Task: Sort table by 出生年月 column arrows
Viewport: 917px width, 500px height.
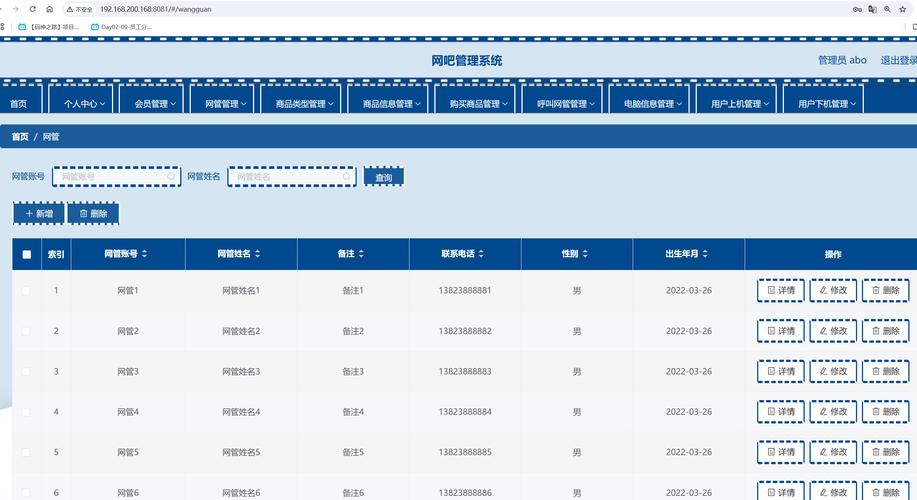Action: point(705,254)
